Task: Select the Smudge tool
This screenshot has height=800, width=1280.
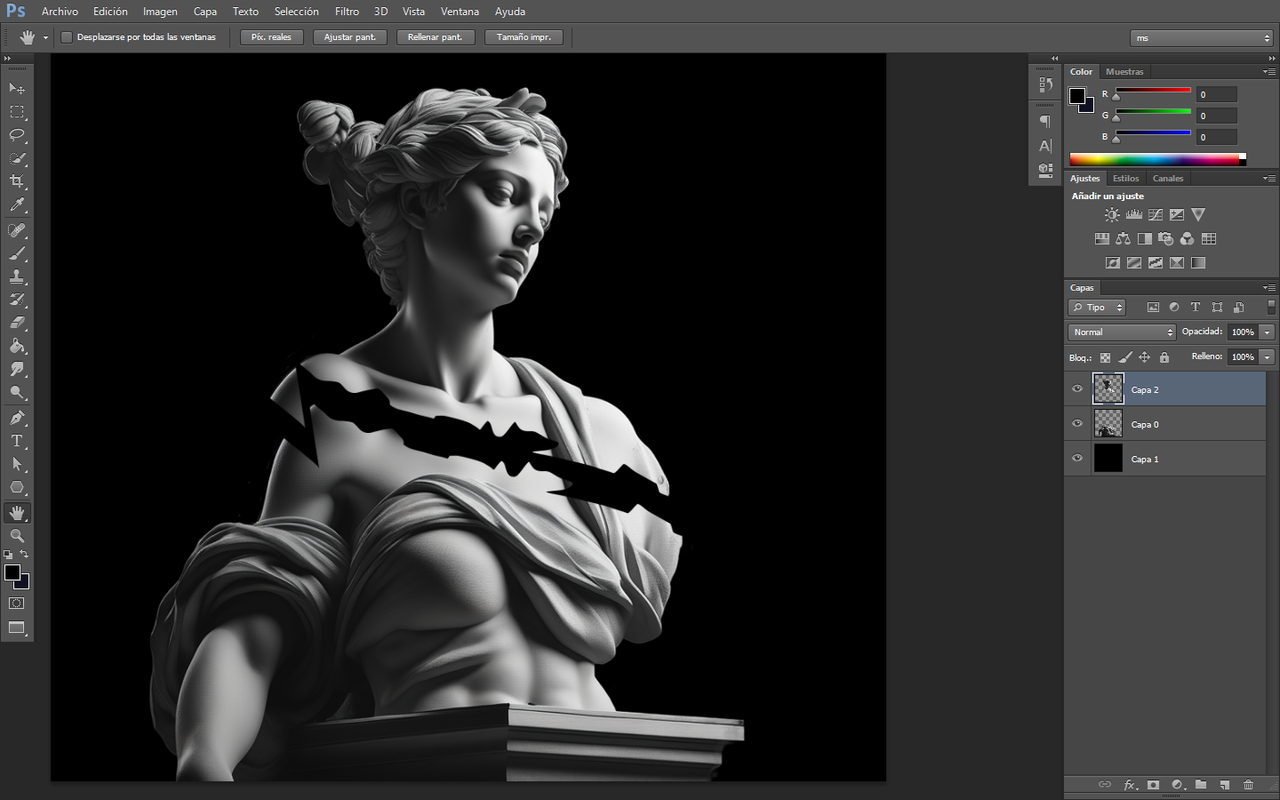Action: pos(17,369)
